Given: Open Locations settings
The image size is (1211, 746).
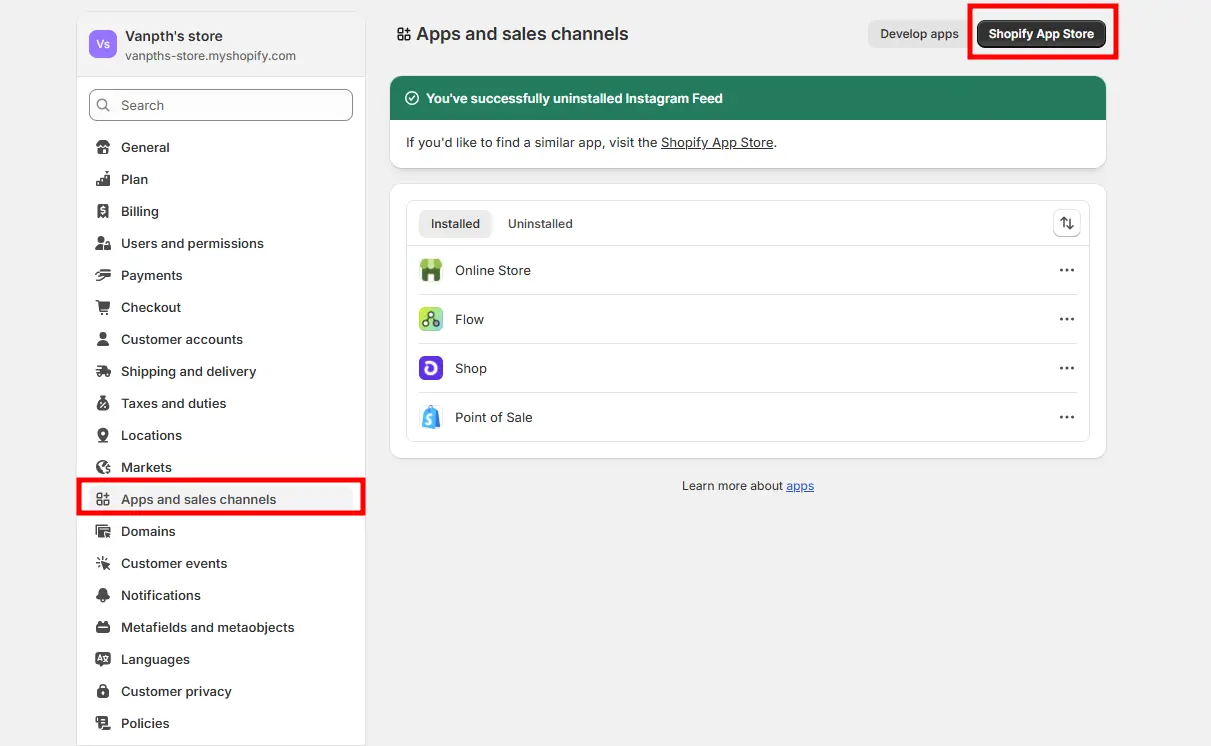Looking at the screenshot, I should pyautogui.click(x=221, y=435).
